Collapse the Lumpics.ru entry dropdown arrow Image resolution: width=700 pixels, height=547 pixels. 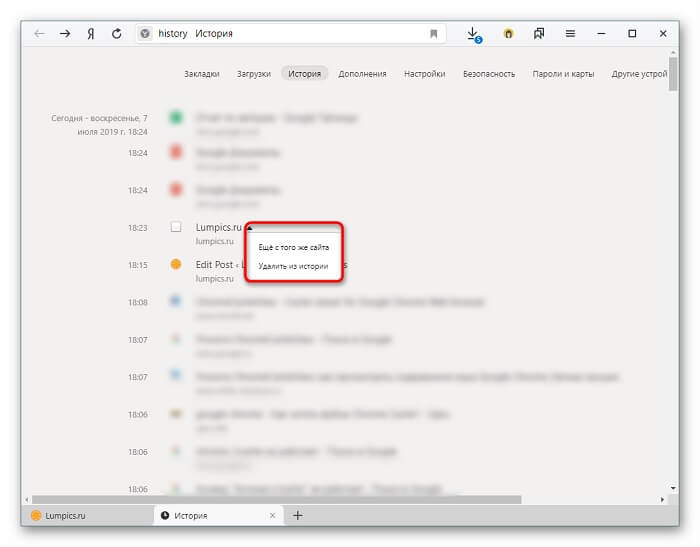(249, 228)
